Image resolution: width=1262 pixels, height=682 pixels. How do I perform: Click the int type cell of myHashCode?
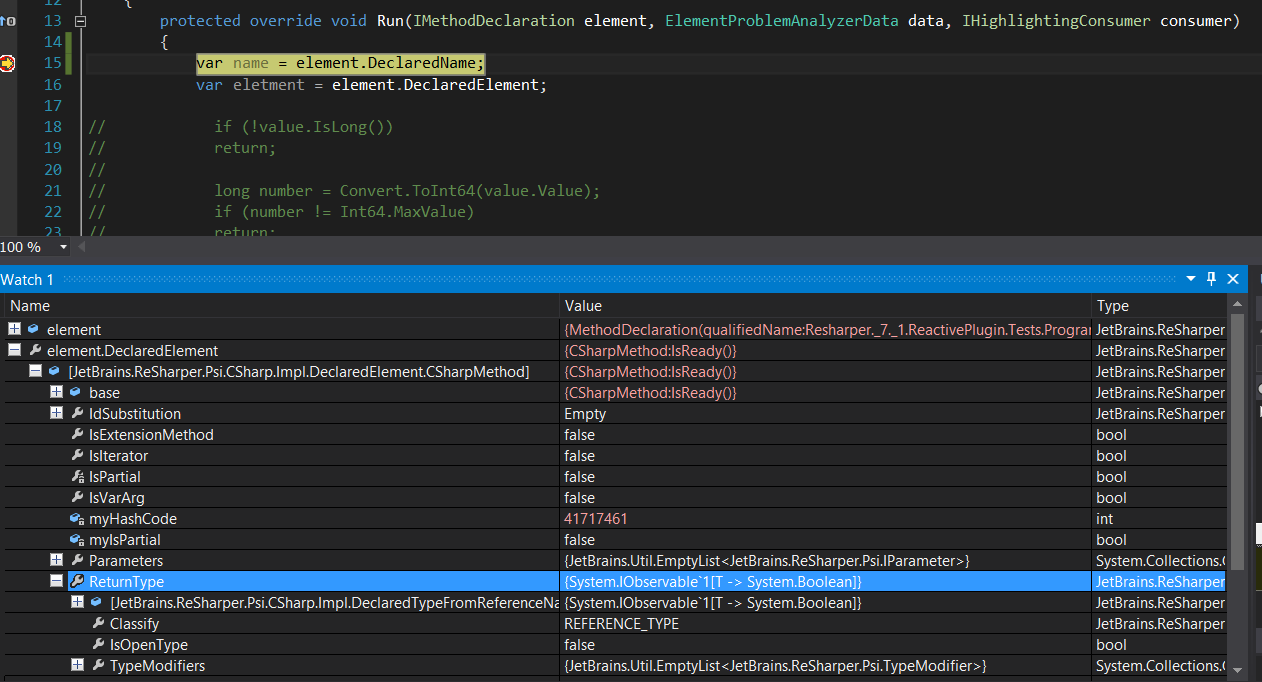[1104, 518]
